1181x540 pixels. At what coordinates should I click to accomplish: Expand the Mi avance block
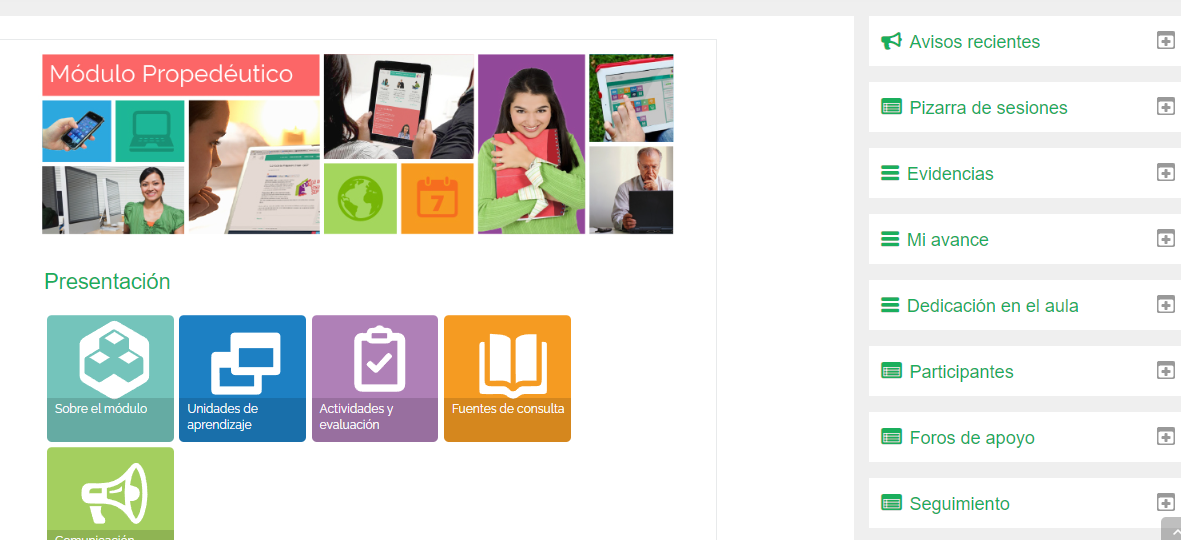(x=1165, y=238)
